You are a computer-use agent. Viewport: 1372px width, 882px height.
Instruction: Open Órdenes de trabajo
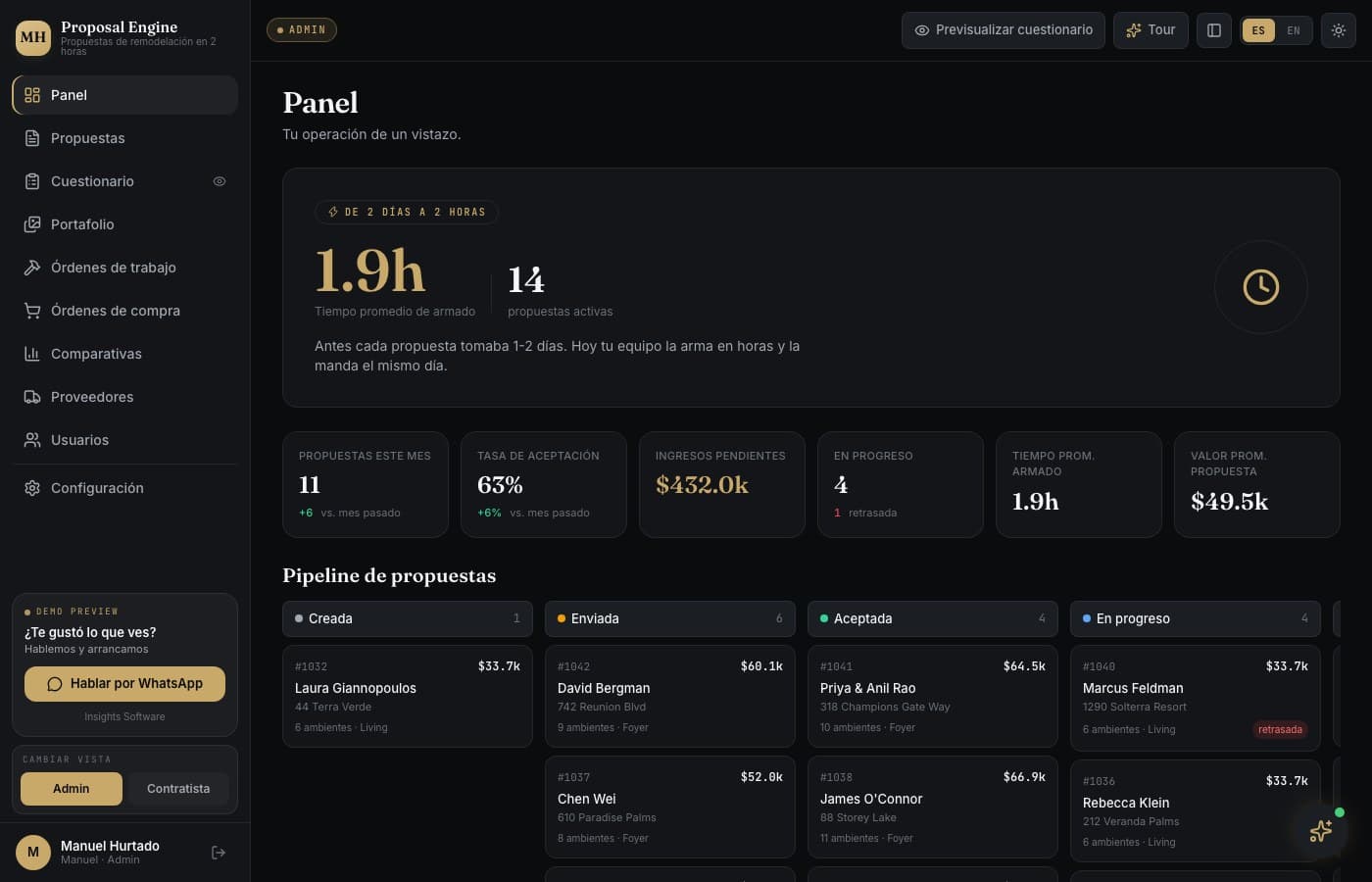coord(124,268)
